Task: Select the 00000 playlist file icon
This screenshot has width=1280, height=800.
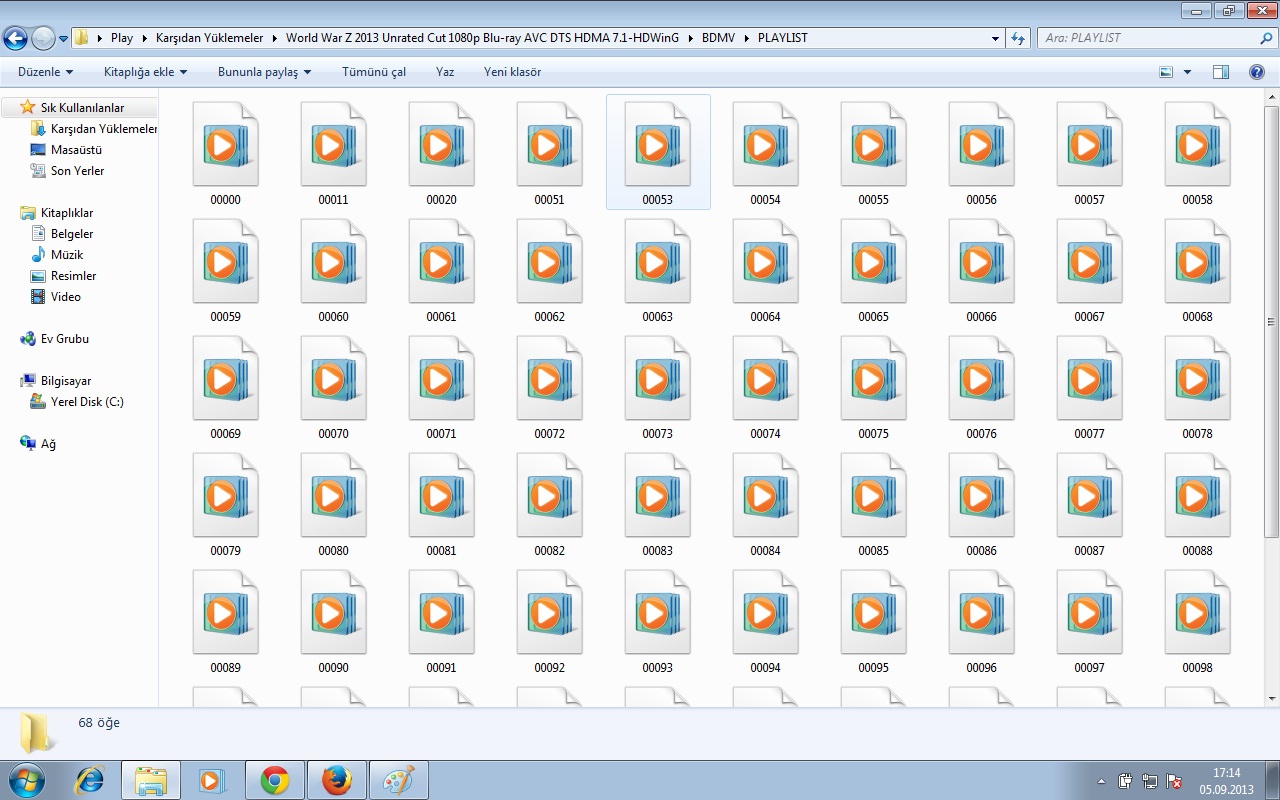Action: coord(225,145)
